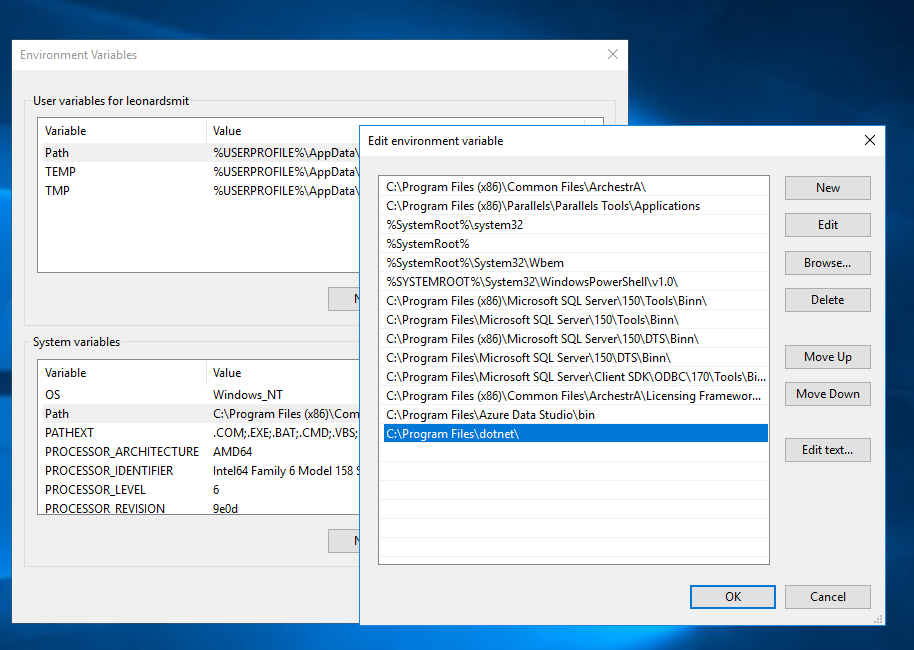Select the Parallels Tools Applications path
Viewport: 914px width, 650px height.
543,206
